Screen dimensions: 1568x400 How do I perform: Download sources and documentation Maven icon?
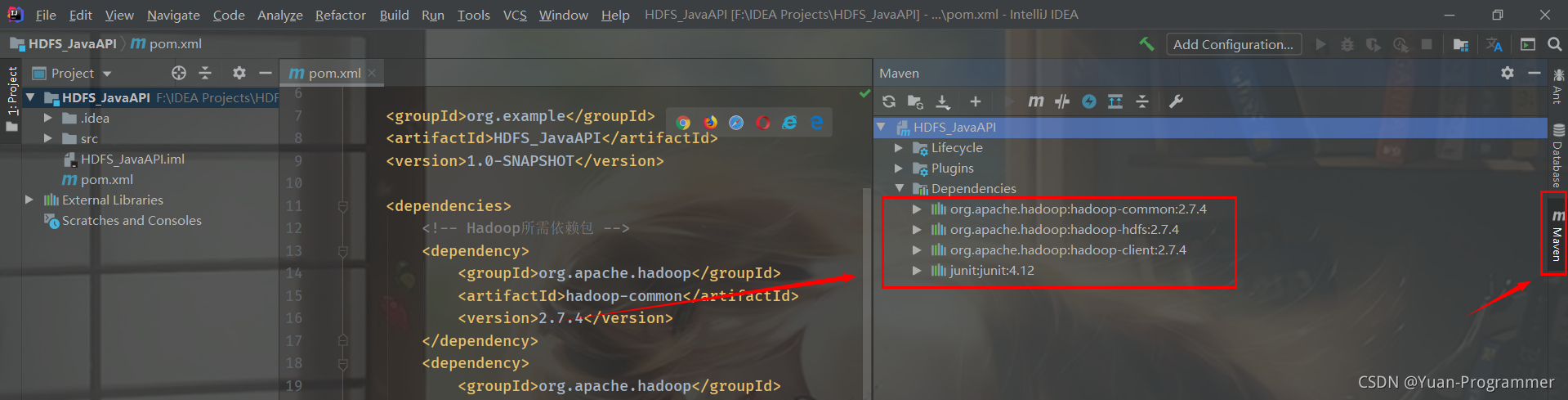943,101
